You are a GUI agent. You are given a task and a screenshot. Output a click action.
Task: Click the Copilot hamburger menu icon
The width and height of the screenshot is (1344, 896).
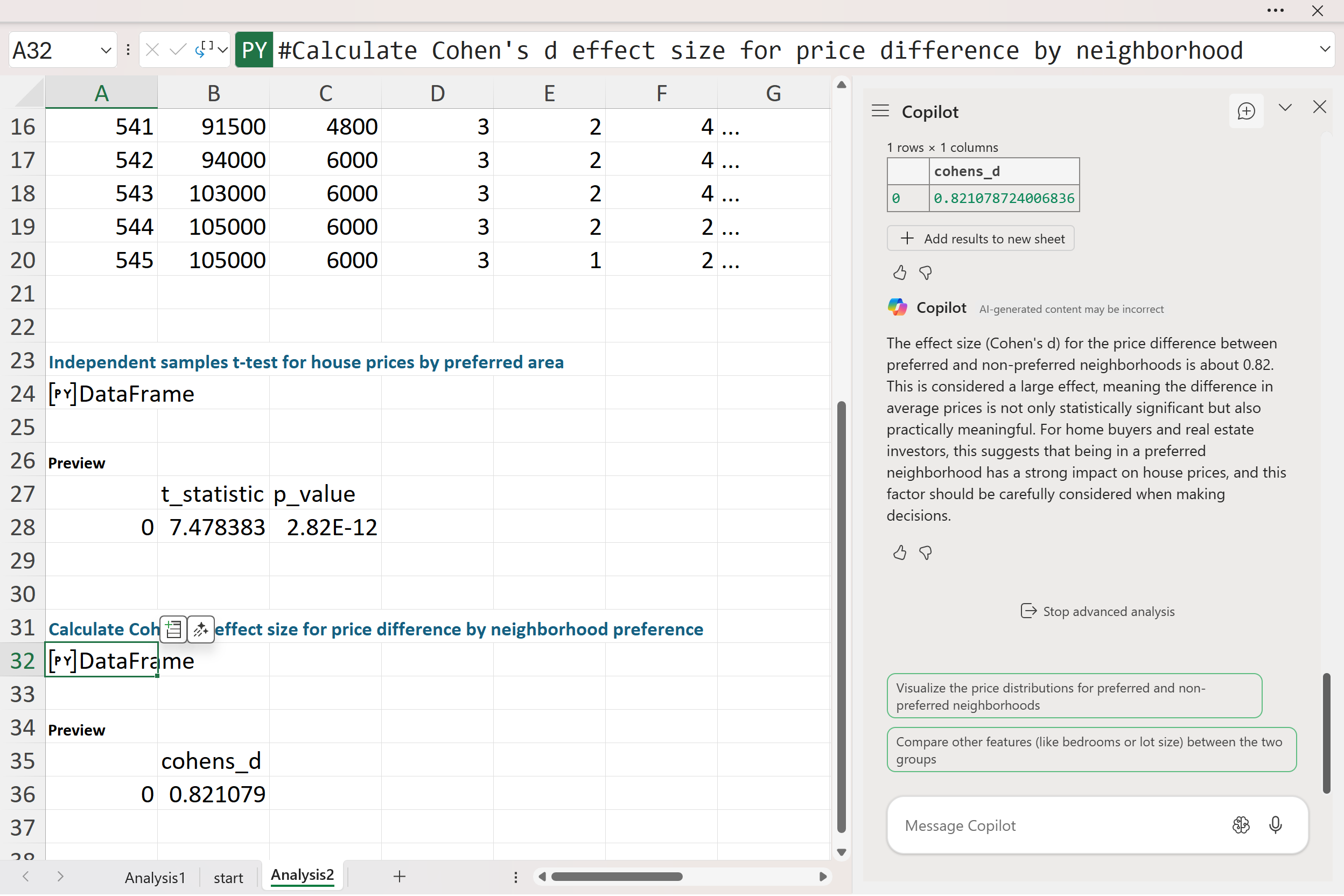[880, 111]
